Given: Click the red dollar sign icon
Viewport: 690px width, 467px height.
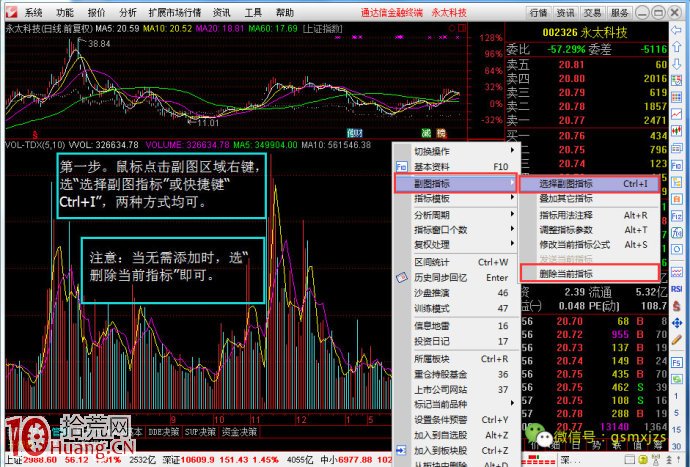Looking at the screenshot, I should (676, 305).
